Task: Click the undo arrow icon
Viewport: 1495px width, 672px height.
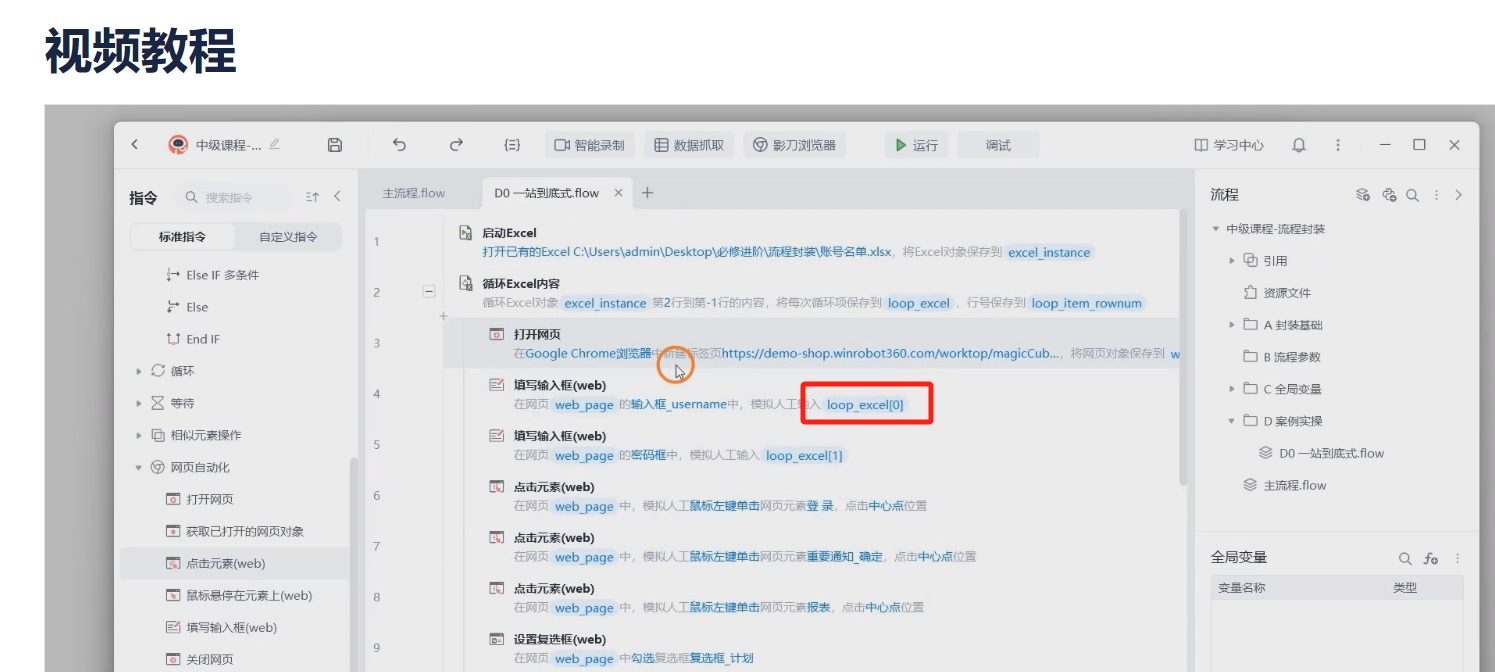Action: 399,145
